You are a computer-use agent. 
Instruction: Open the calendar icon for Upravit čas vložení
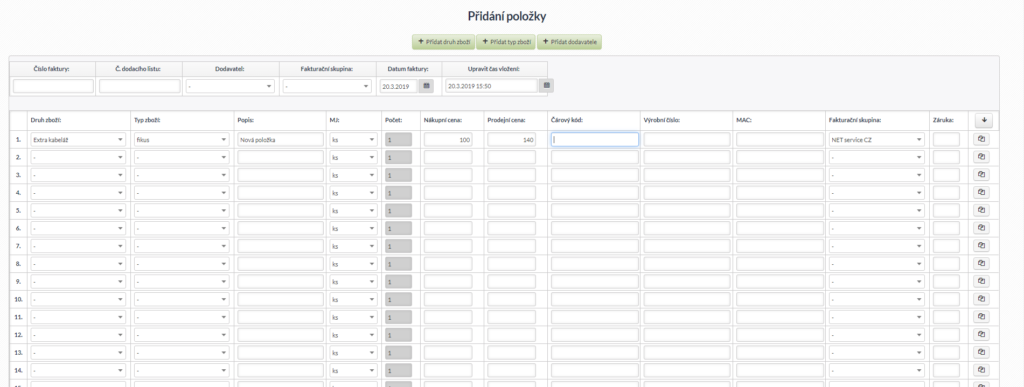click(x=547, y=85)
